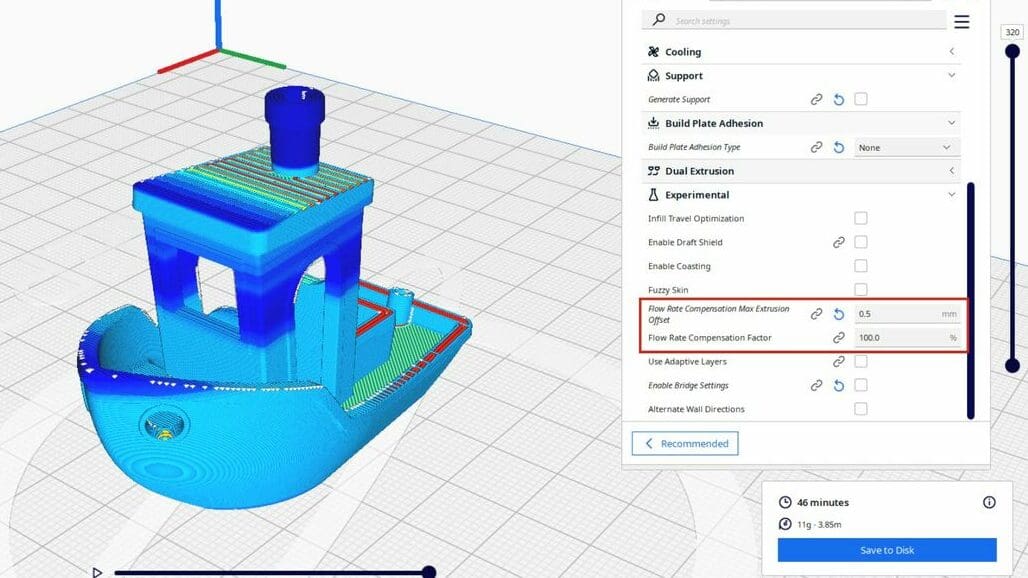Click link icon for Flow Rate Compensation Factor
Image resolution: width=1028 pixels, height=578 pixels.
(839, 337)
